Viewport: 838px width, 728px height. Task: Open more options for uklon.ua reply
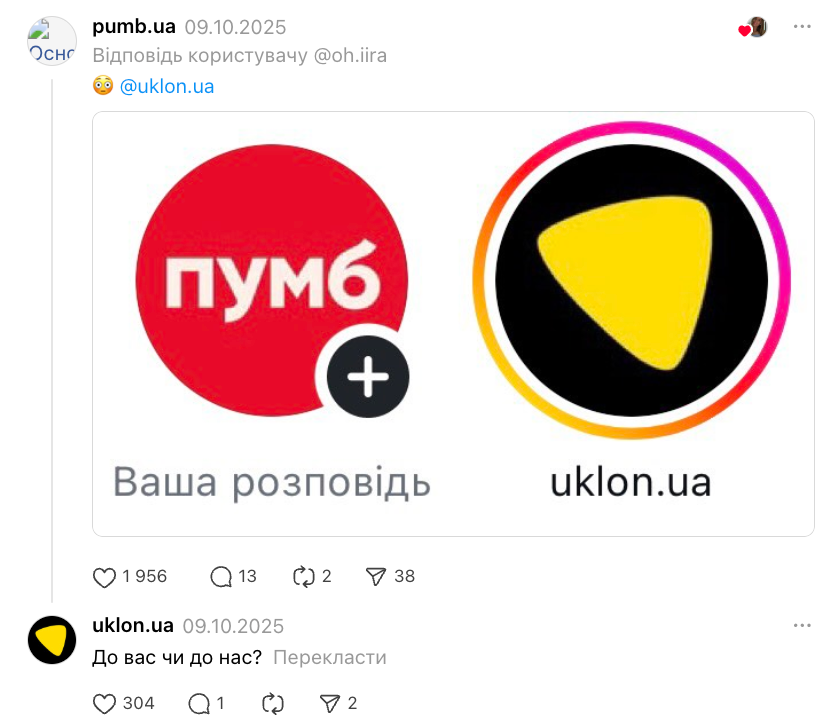[802, 625]
